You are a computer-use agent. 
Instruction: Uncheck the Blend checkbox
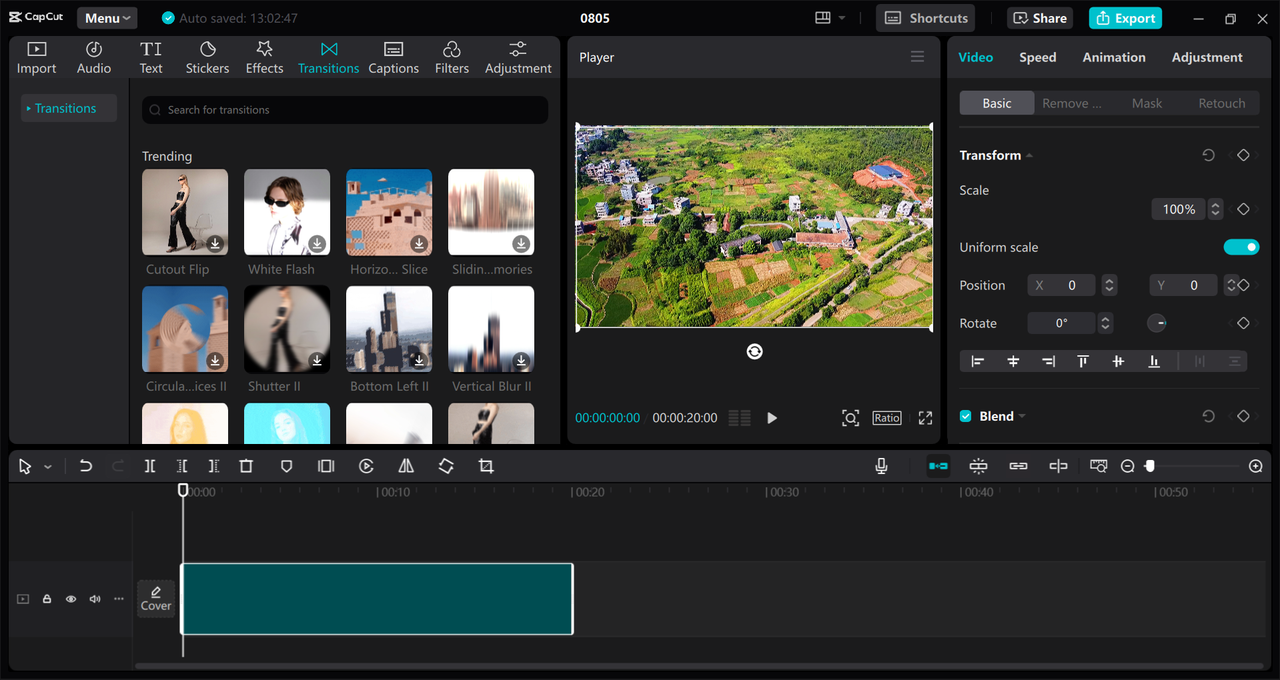click(966, 416)
